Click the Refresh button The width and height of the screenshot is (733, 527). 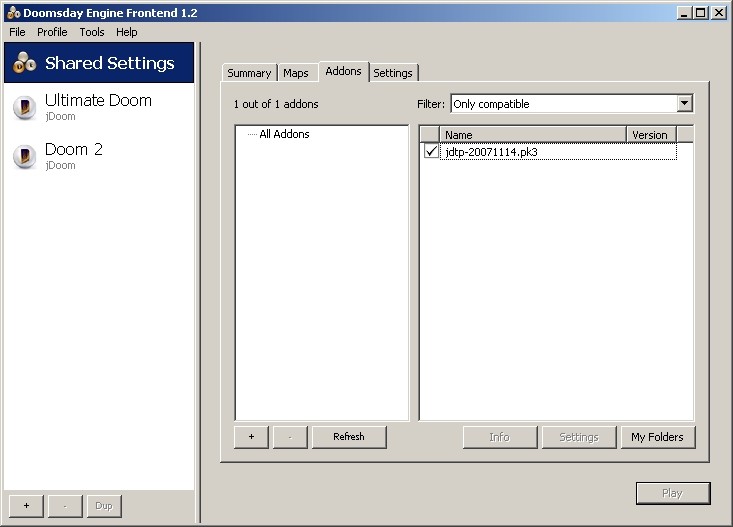[349, 437]
